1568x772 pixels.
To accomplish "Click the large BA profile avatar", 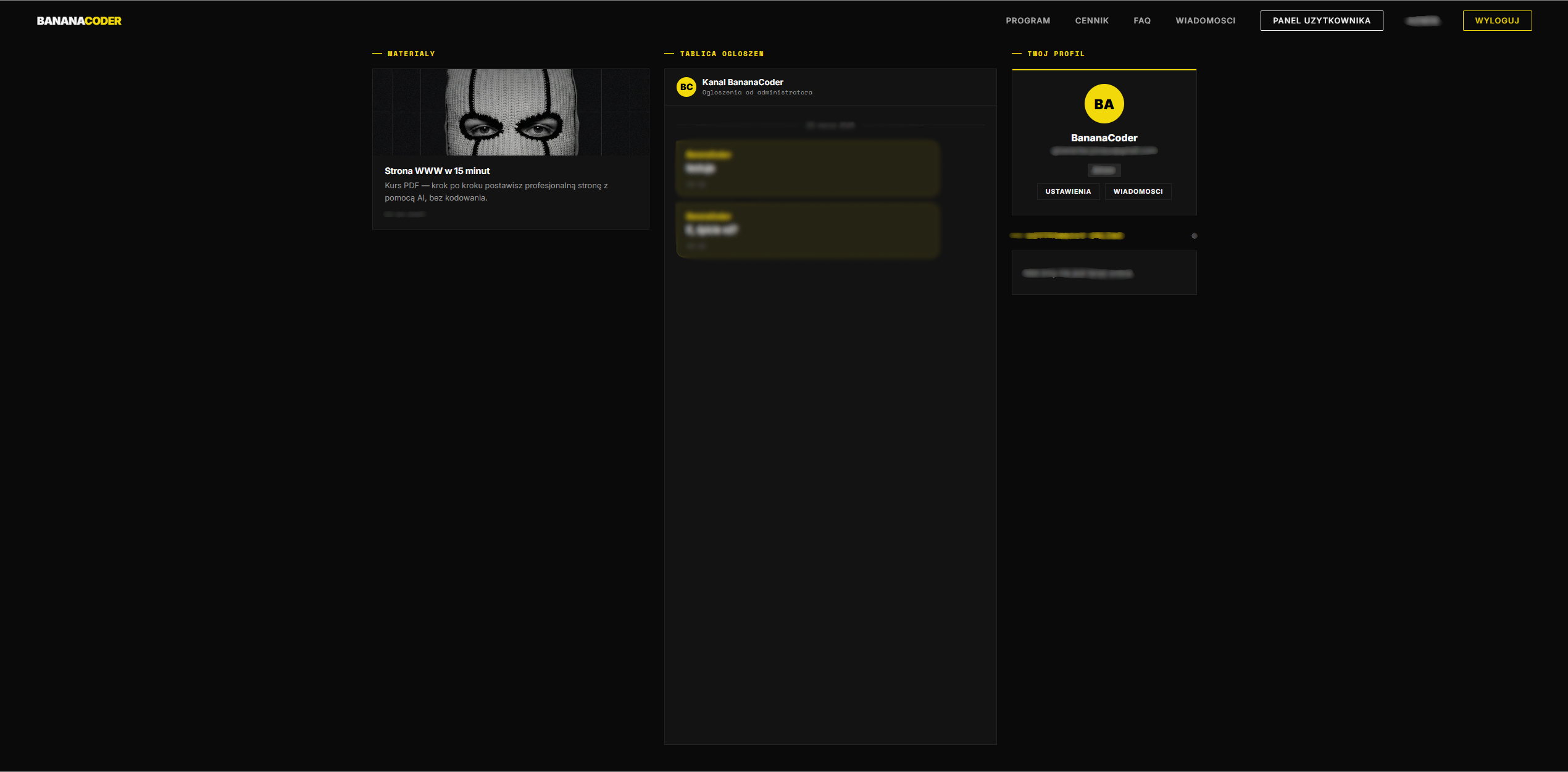I will pos(1103,104).
